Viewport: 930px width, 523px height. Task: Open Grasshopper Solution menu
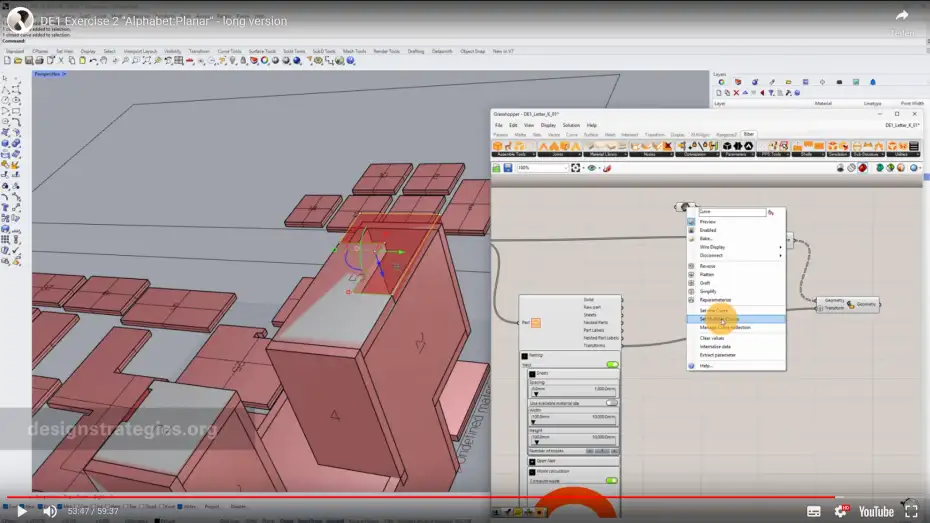(x=571, y=125)
